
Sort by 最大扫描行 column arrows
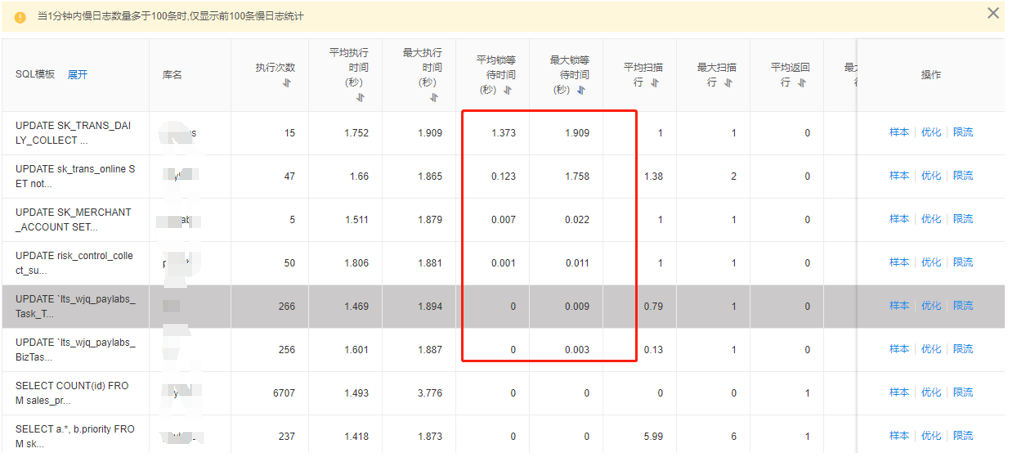729,83
